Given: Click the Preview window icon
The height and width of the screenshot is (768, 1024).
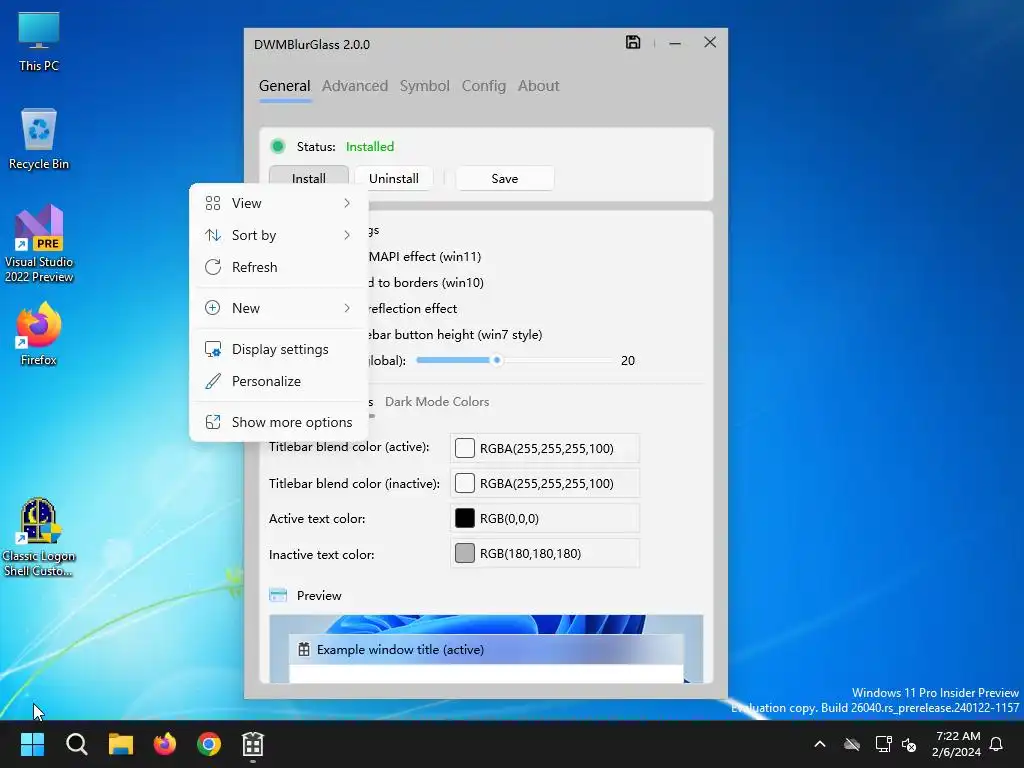Looking at the screenshot, I should tap(278, 595).
